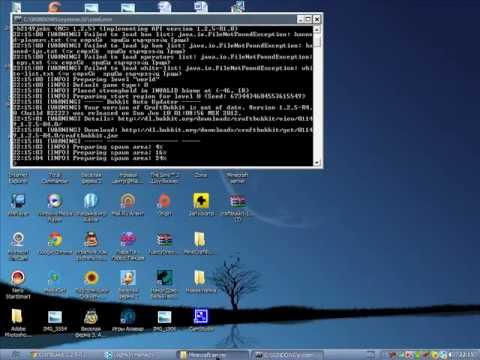Select the cartoon boy with arrow game icon

(x=128, y=277)
